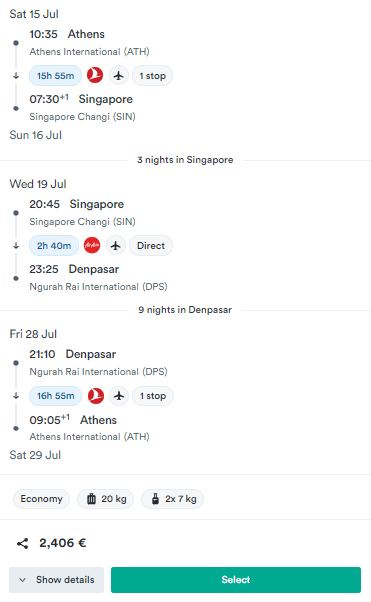The width and height of the screenshot is (371, 602).
Task: Click the 1 stop badge on Denpasar departure
Action: coord(153,395)
